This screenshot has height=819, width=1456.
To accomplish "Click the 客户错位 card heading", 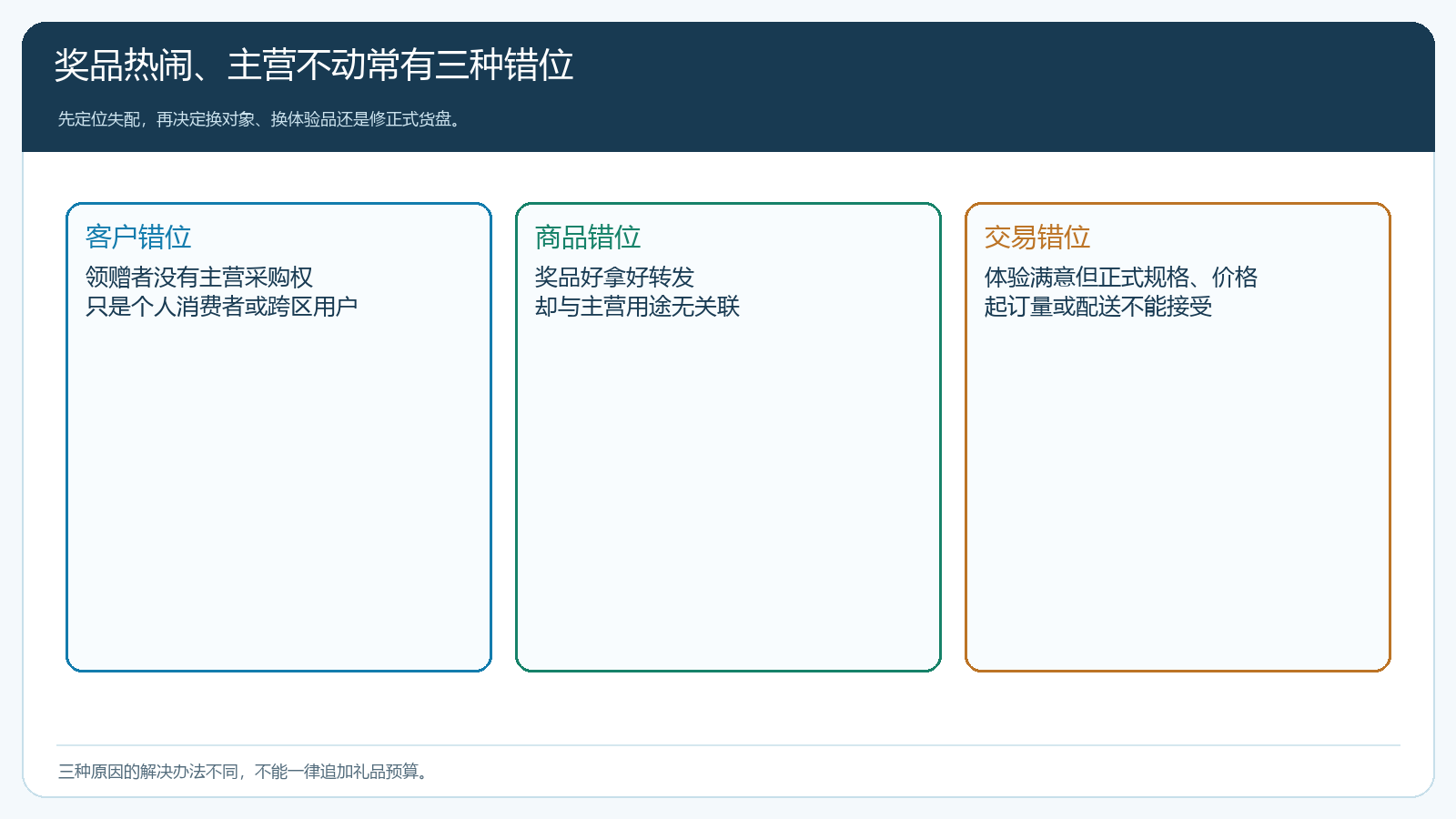I will (x=138, y=237).
